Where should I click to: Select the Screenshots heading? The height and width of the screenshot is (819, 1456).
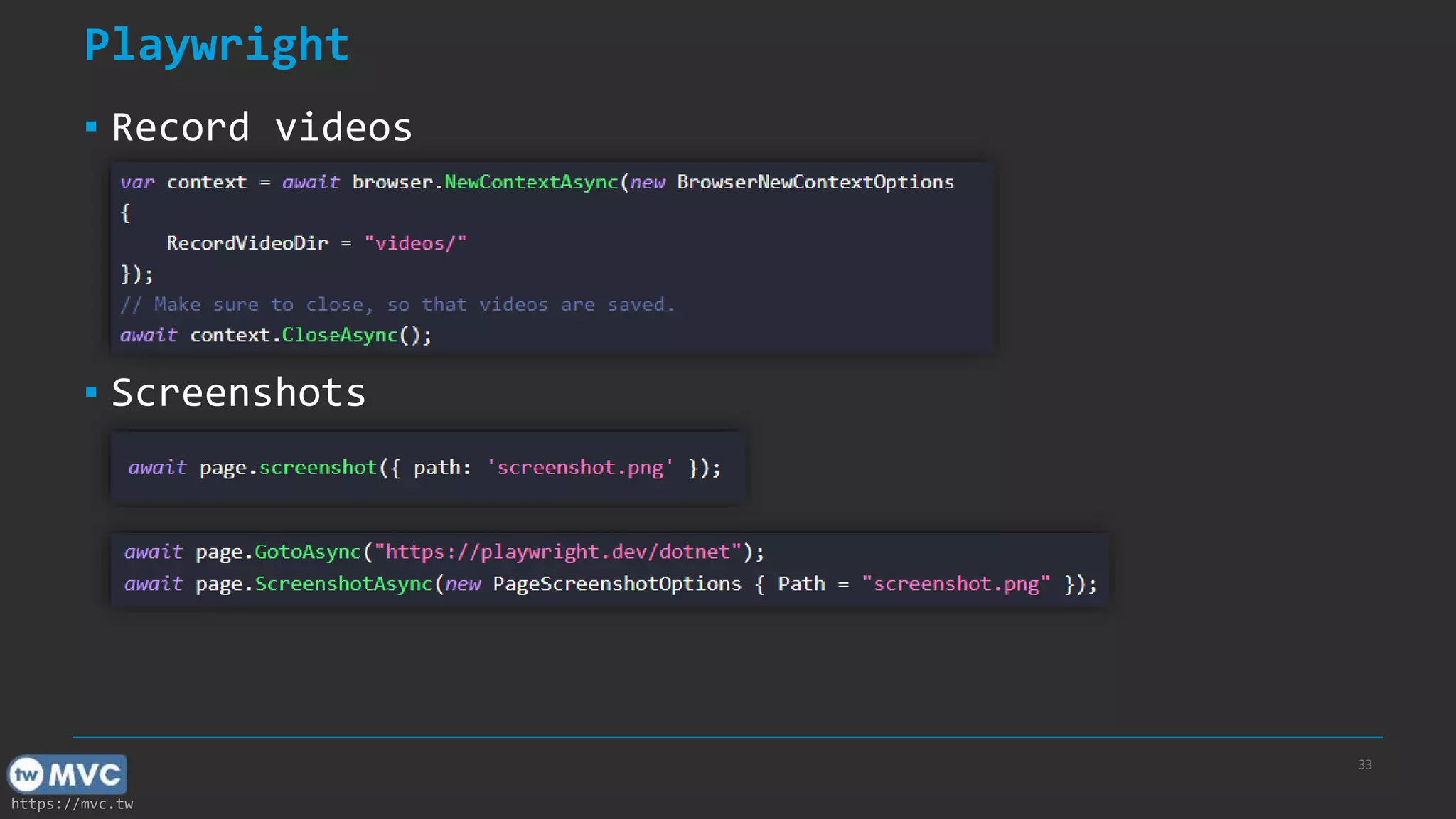[238, 392]
